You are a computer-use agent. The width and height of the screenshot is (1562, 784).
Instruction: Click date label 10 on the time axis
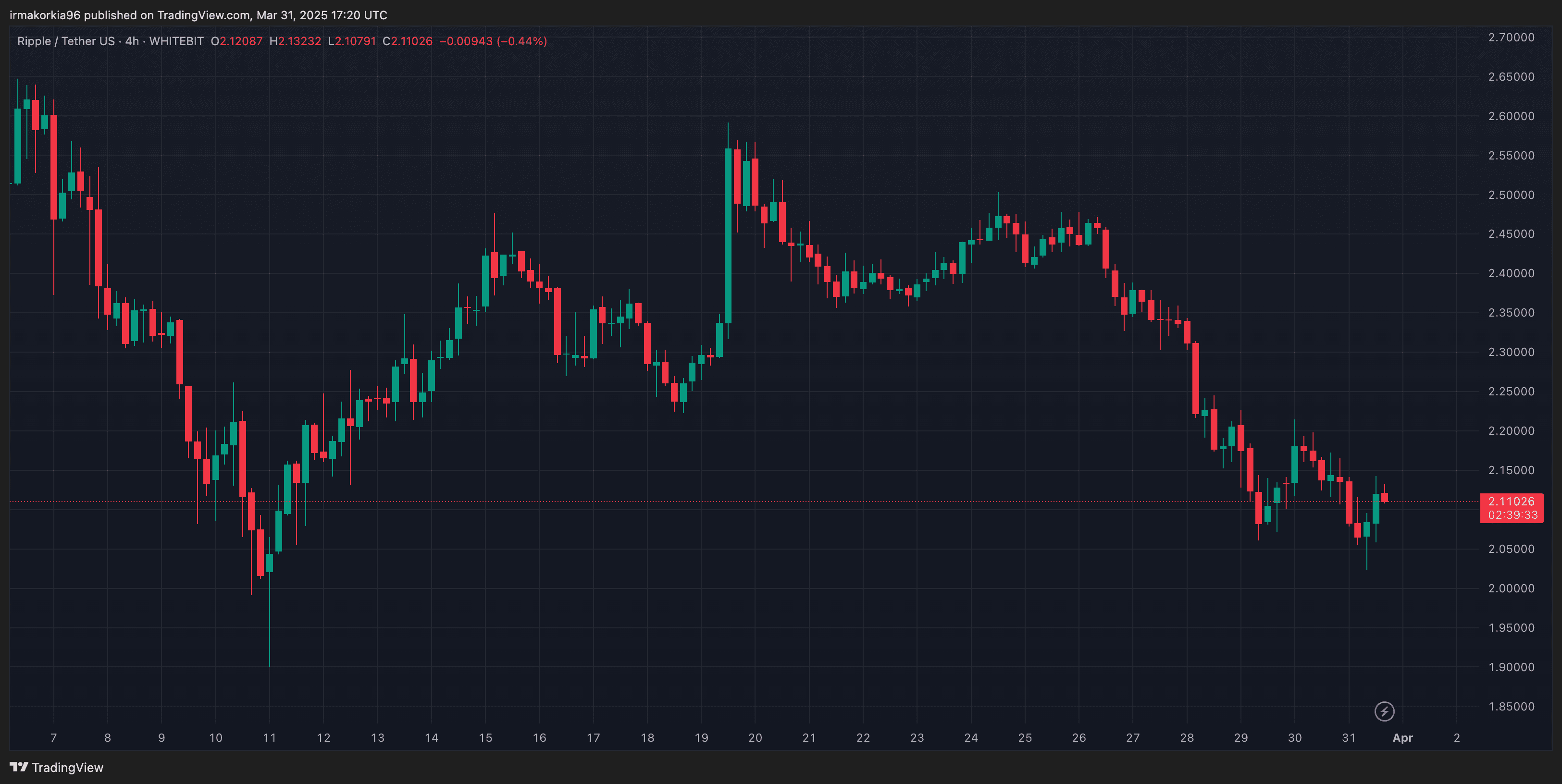coord(216,738)
